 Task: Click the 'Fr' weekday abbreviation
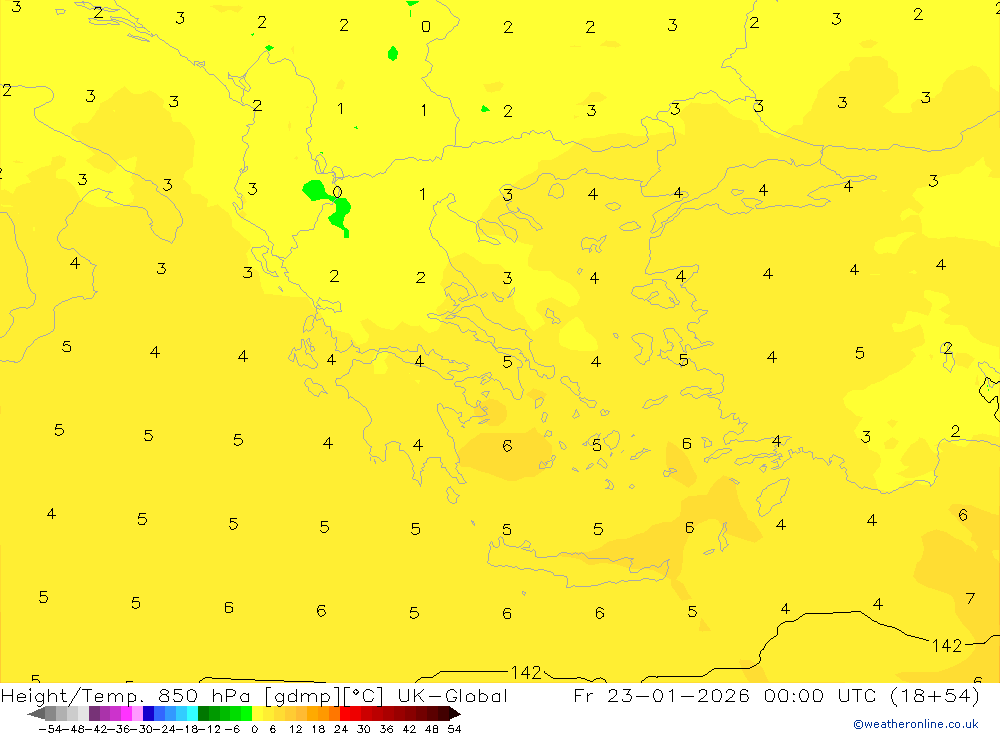click(x=584, y=695)
